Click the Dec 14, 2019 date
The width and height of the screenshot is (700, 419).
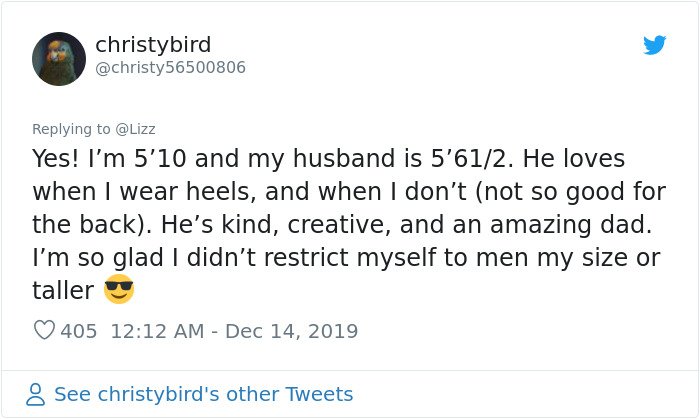pyautogui.click(x=292, y=331)
